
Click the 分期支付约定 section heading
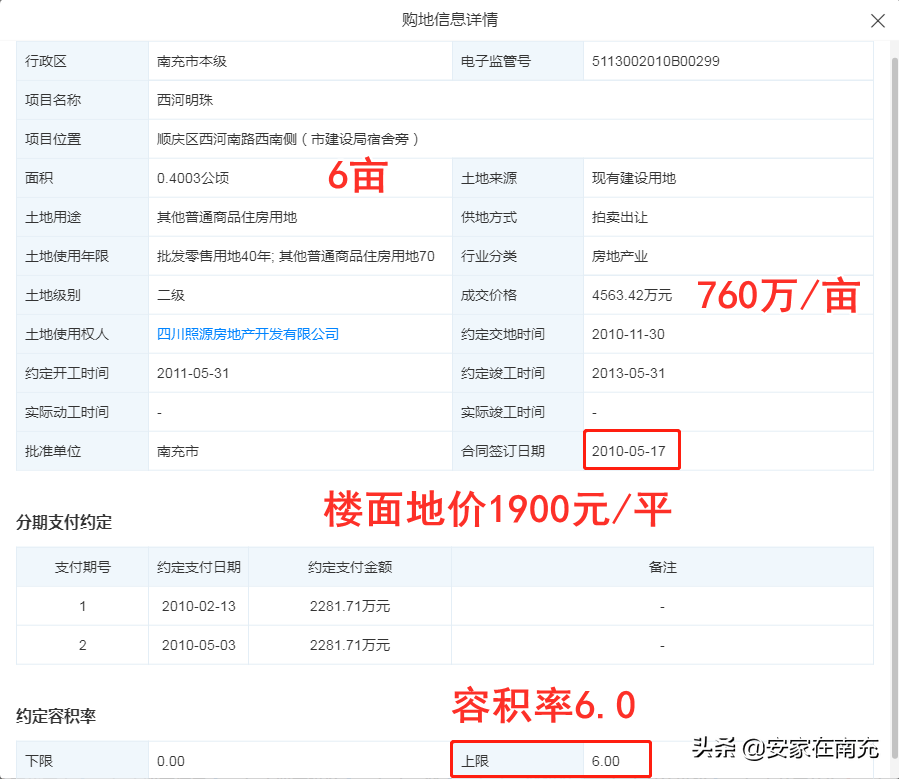(x=64, y=522)
